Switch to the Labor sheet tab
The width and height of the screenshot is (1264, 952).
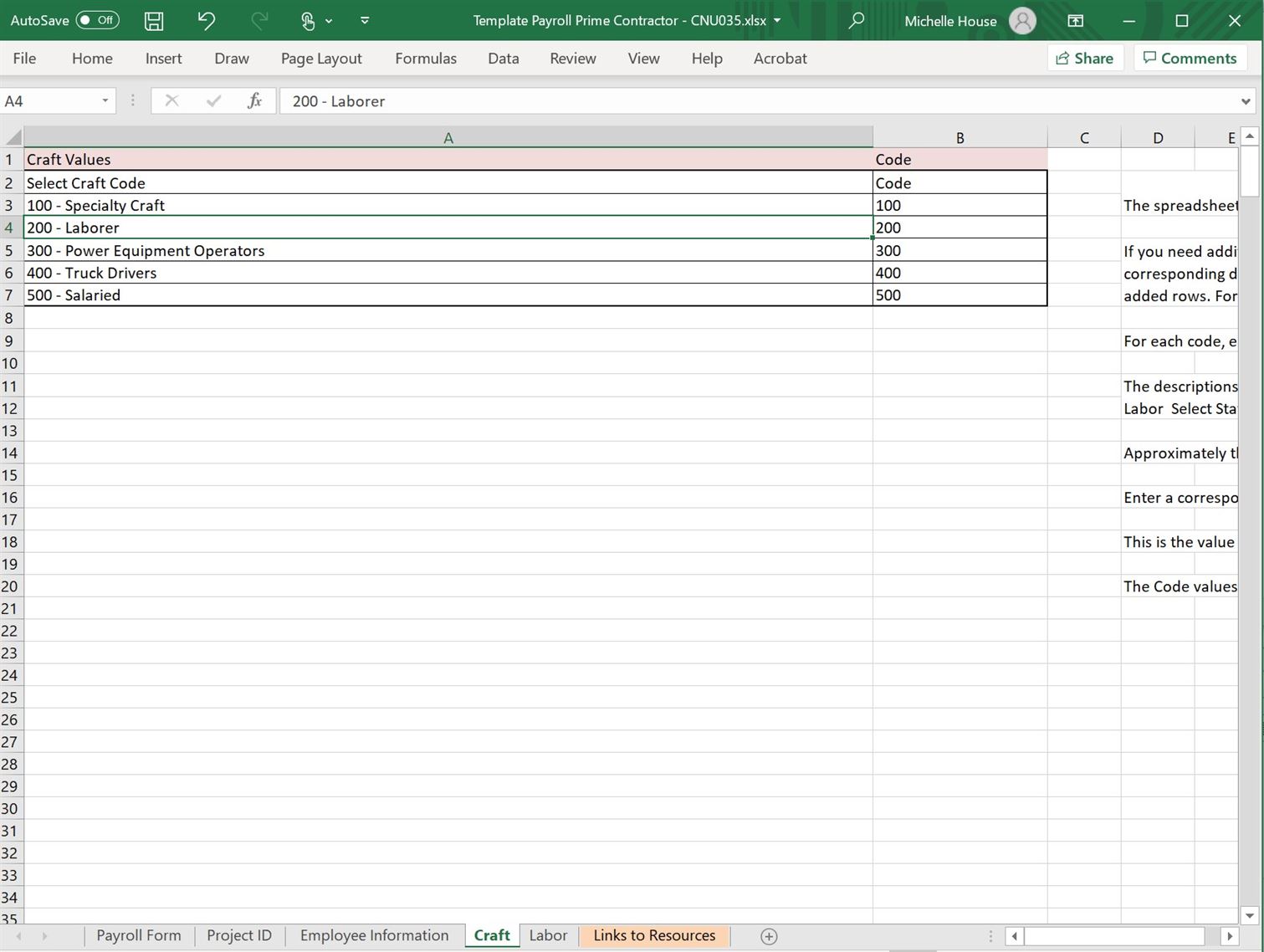(548, 935)
